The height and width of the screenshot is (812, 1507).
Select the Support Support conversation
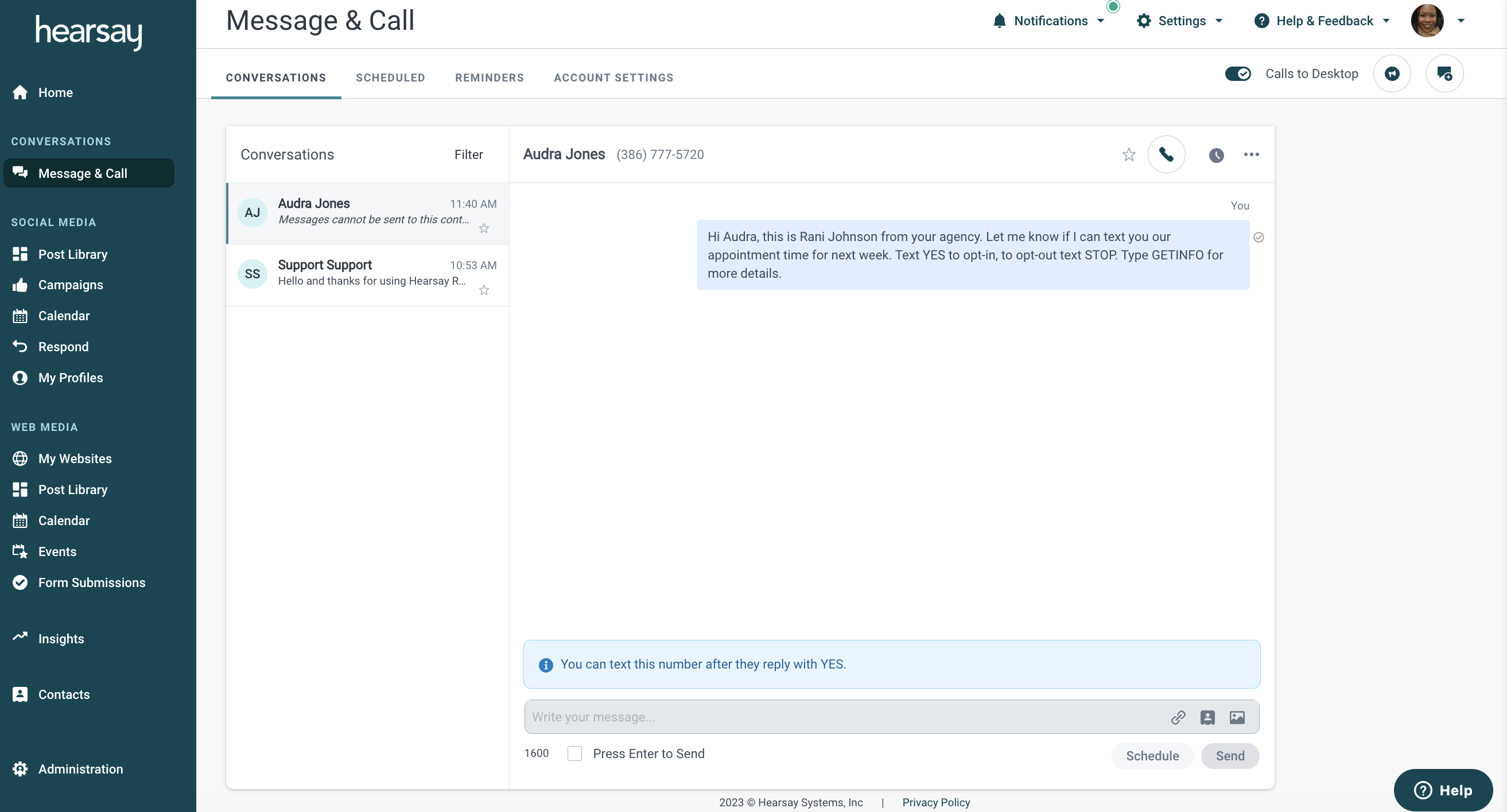pyautogui.click(x=367, y=275)
